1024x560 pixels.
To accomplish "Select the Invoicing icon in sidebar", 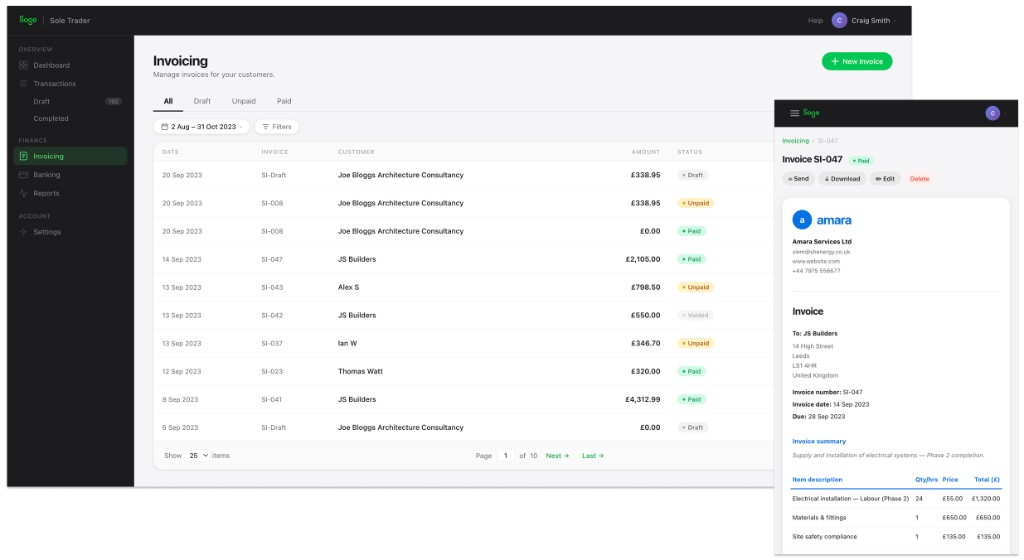I will [24, 156].
